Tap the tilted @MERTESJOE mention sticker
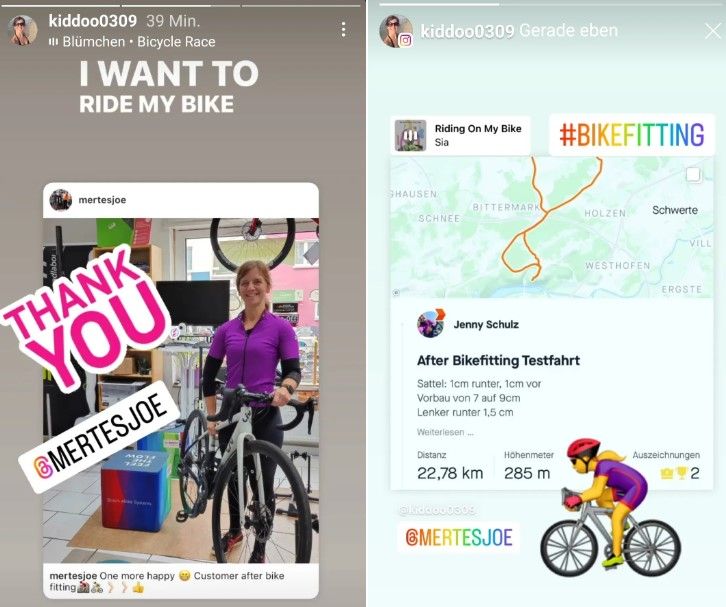The width and height of the screenshot is (726, 607). coord(99,436)
